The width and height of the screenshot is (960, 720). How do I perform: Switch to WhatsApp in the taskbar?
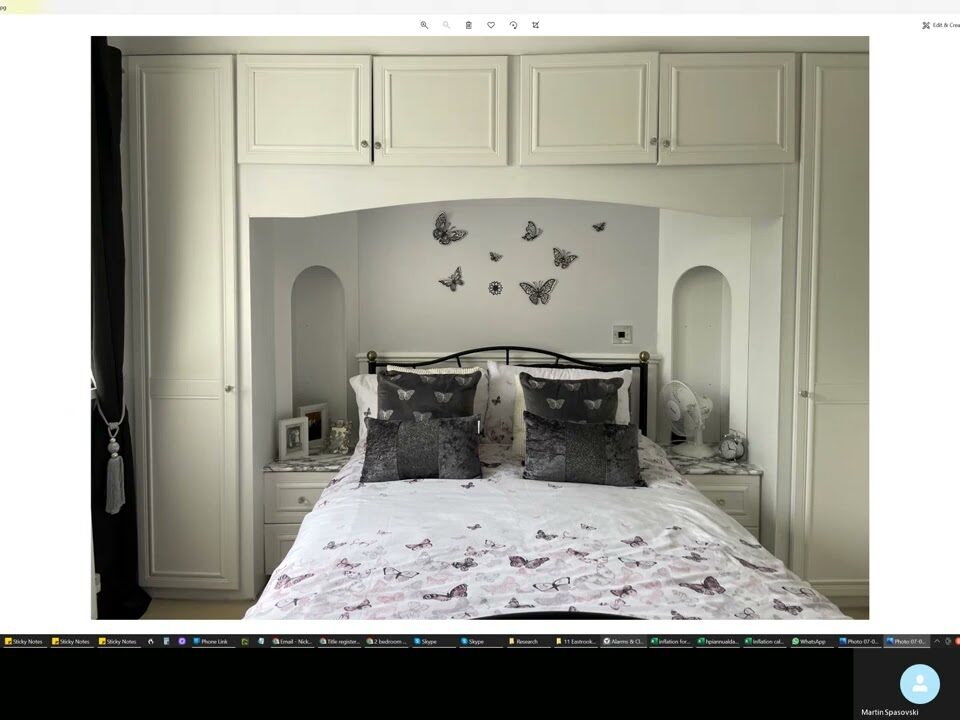(809, 641)
